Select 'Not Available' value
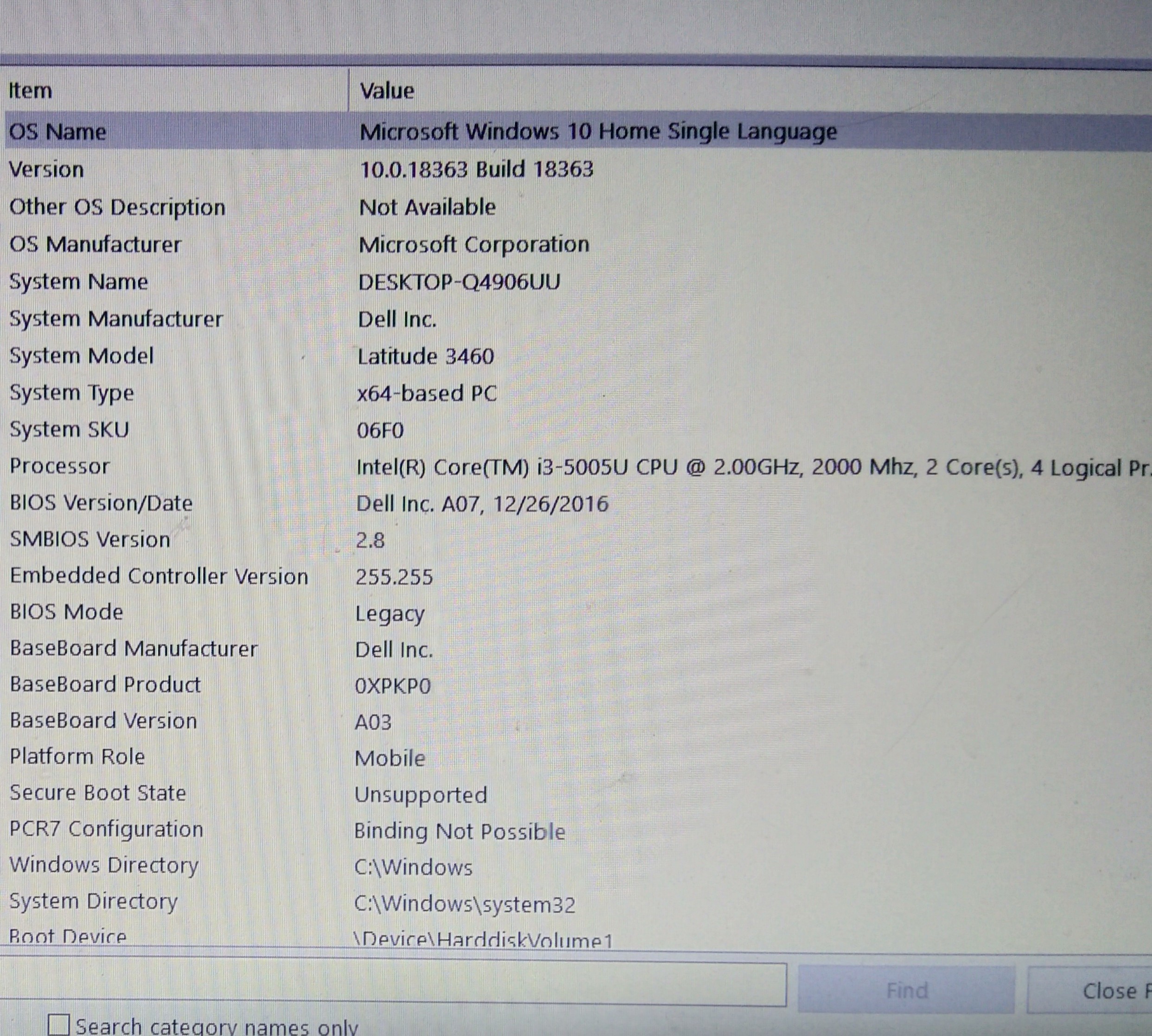1152x1036 pixels. tap(427, 207)
